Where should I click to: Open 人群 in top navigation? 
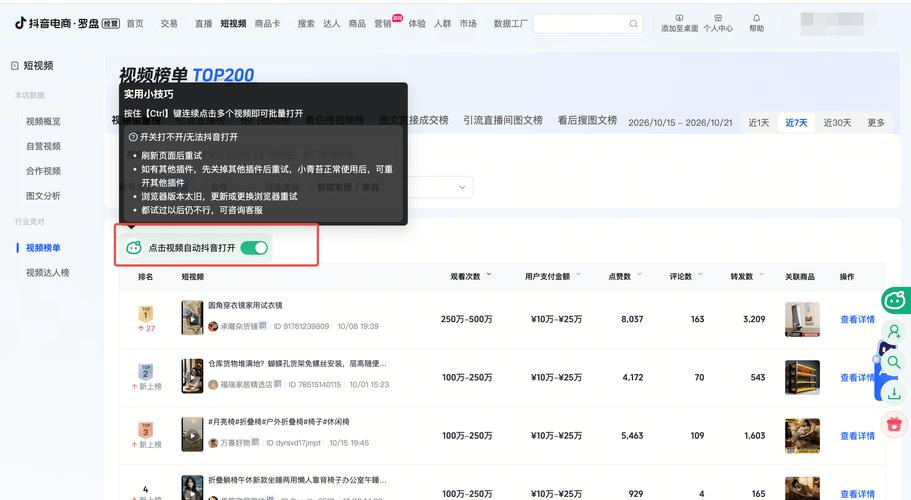tap(443, 23)
